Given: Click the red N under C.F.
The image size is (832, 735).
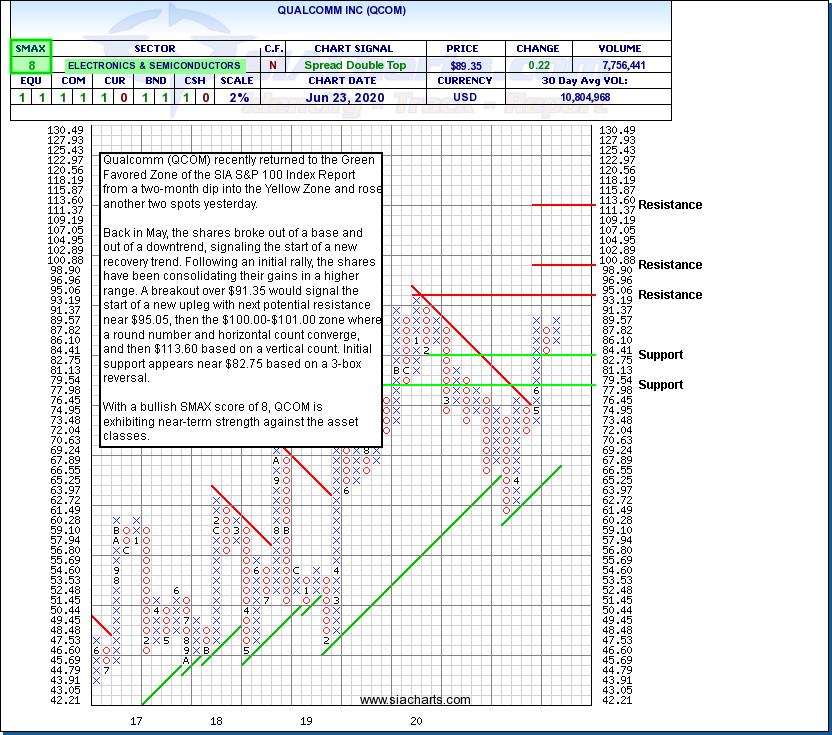Looking at the screenshot, I should click(x=273, y=65).
